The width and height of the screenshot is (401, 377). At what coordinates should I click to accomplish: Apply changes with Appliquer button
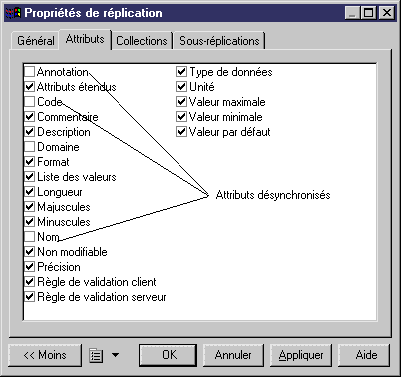click(x=301, y=355)
